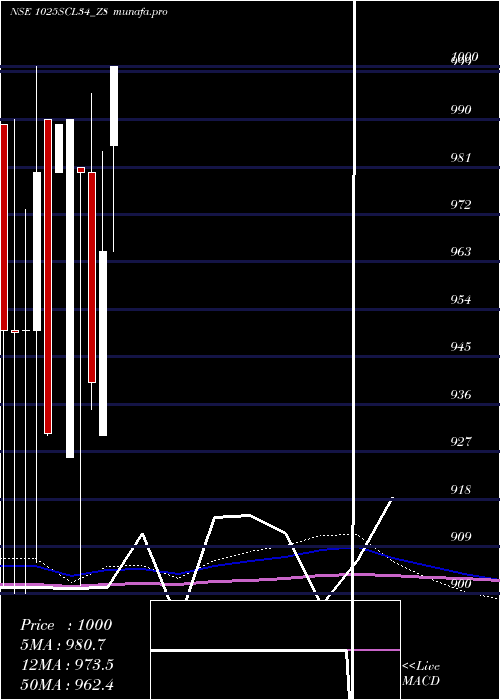The height and width of the screenshot is (700, 500).
Task: Click the tallest white candlestick reaching 1000
Action: pyautogui.click(x=114, y=106)
